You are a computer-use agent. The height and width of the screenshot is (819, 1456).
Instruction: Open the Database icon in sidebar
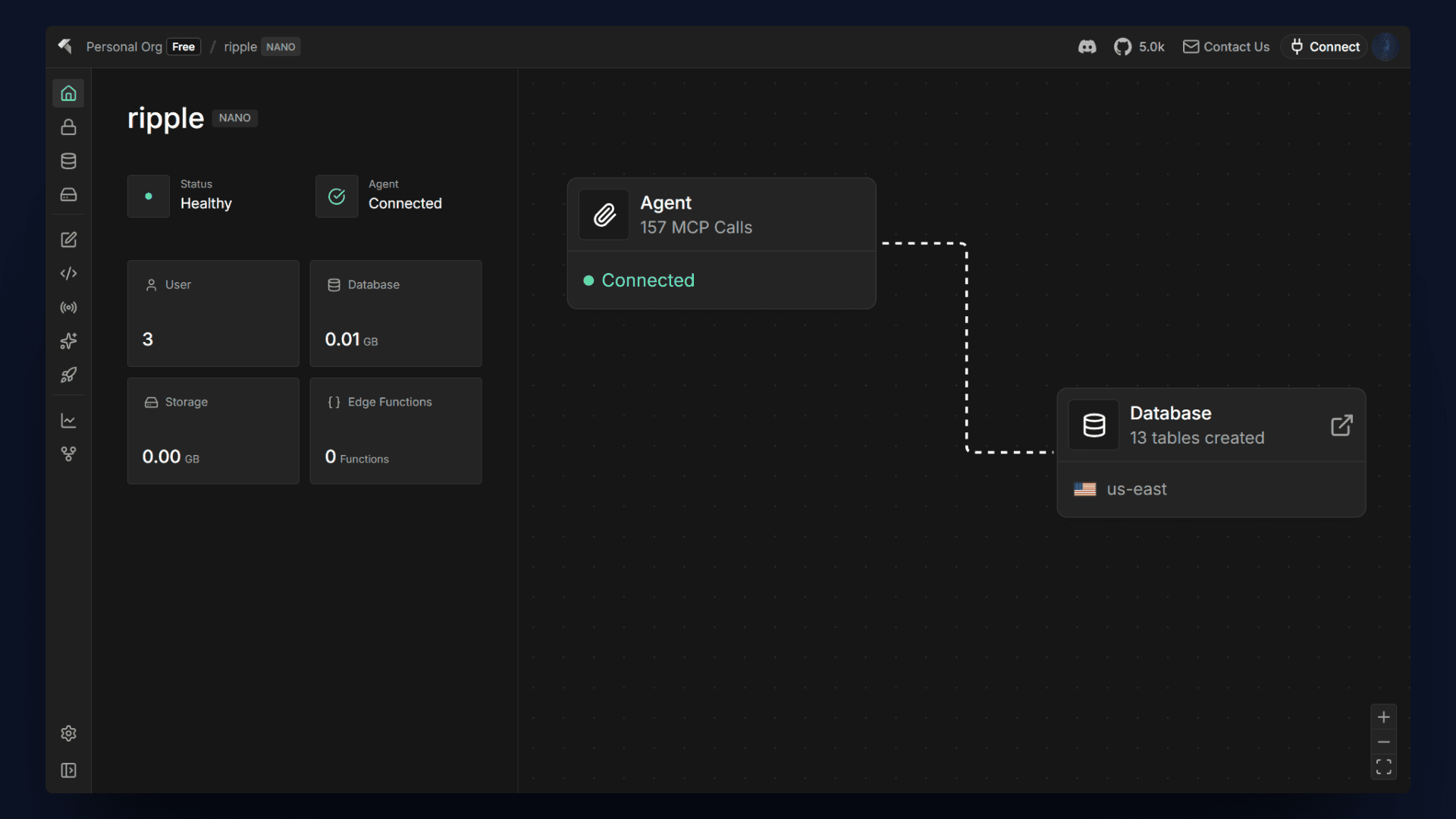[x=68, y=161]
